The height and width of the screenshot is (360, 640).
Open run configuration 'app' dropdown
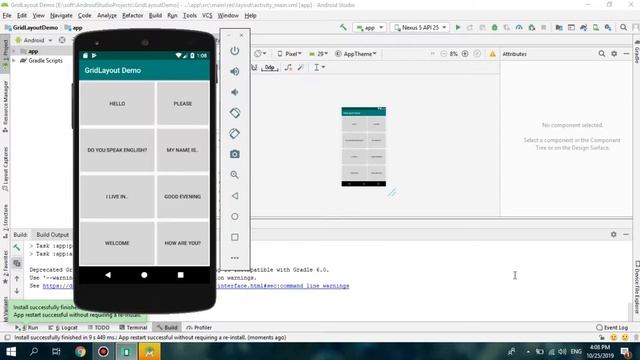coord(370,27)
